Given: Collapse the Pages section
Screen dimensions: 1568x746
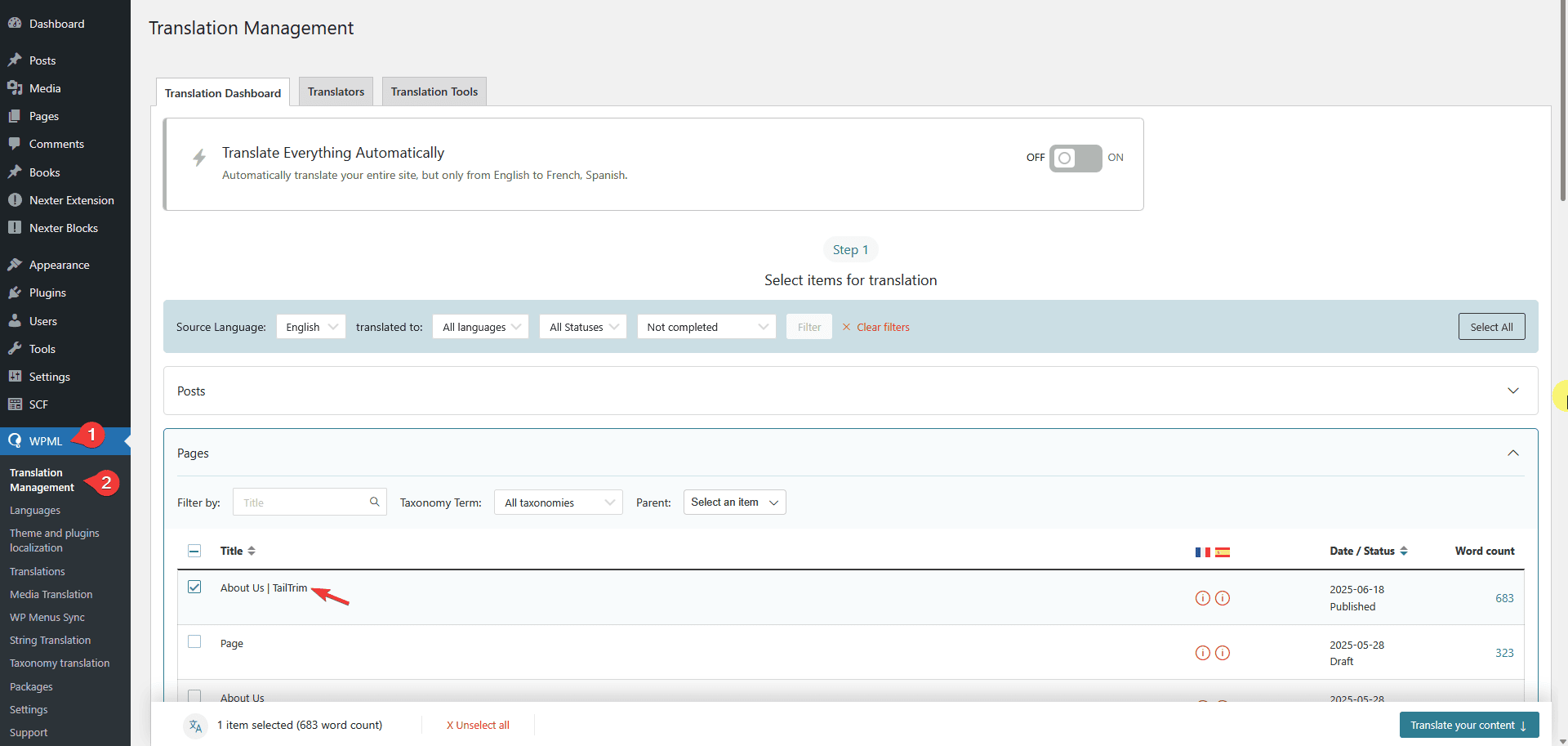Looking at the screenshot, I should (x=1513, y=453).
